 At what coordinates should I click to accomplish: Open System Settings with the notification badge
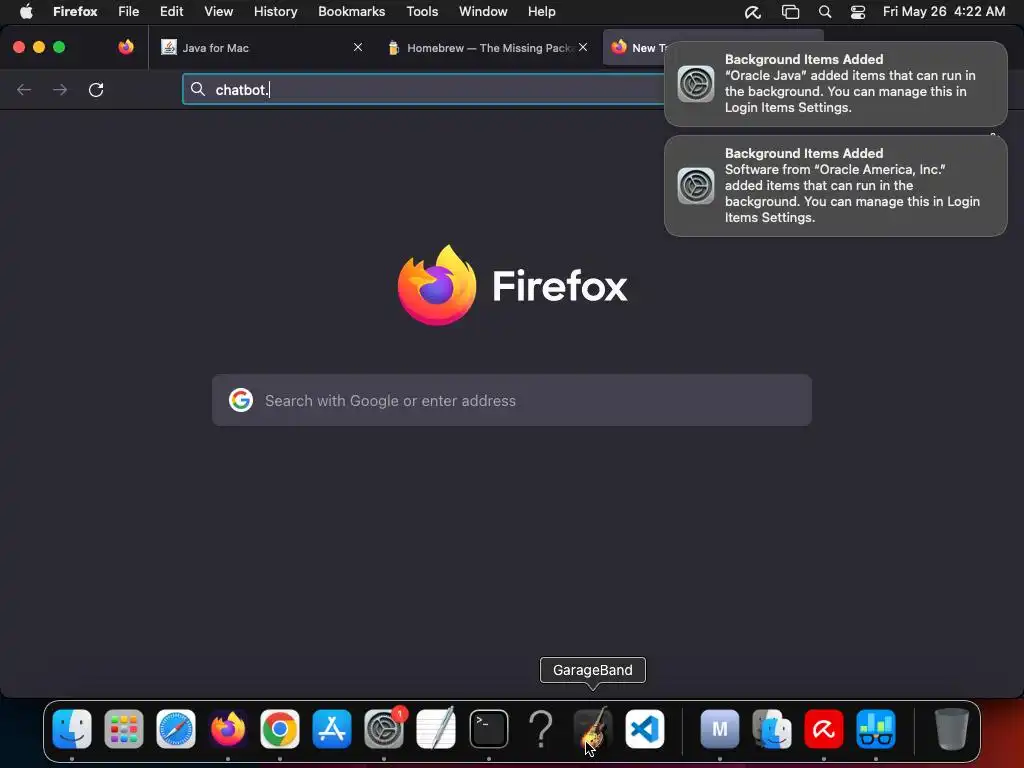point(384,729)
